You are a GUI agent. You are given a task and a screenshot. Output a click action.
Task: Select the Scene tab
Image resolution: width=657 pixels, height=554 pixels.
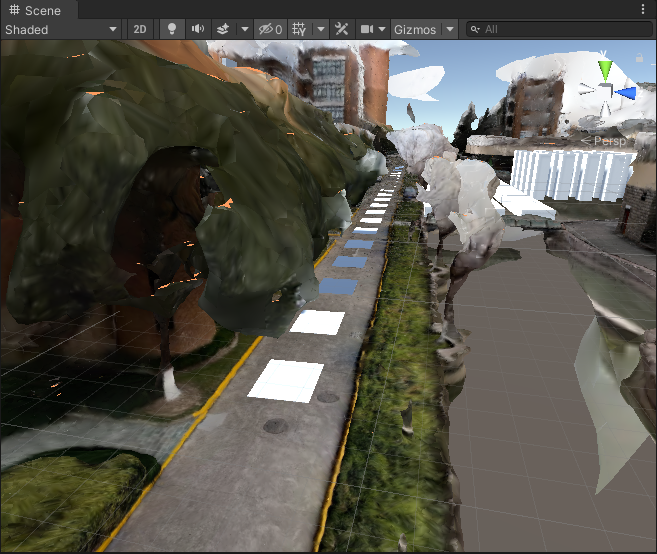(36, 10)
